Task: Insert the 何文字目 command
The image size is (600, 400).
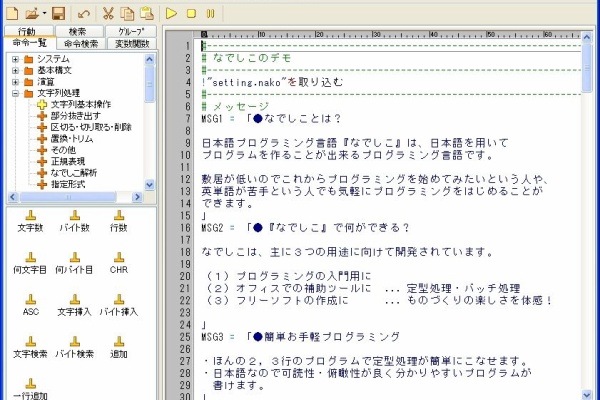Action: 30,264
